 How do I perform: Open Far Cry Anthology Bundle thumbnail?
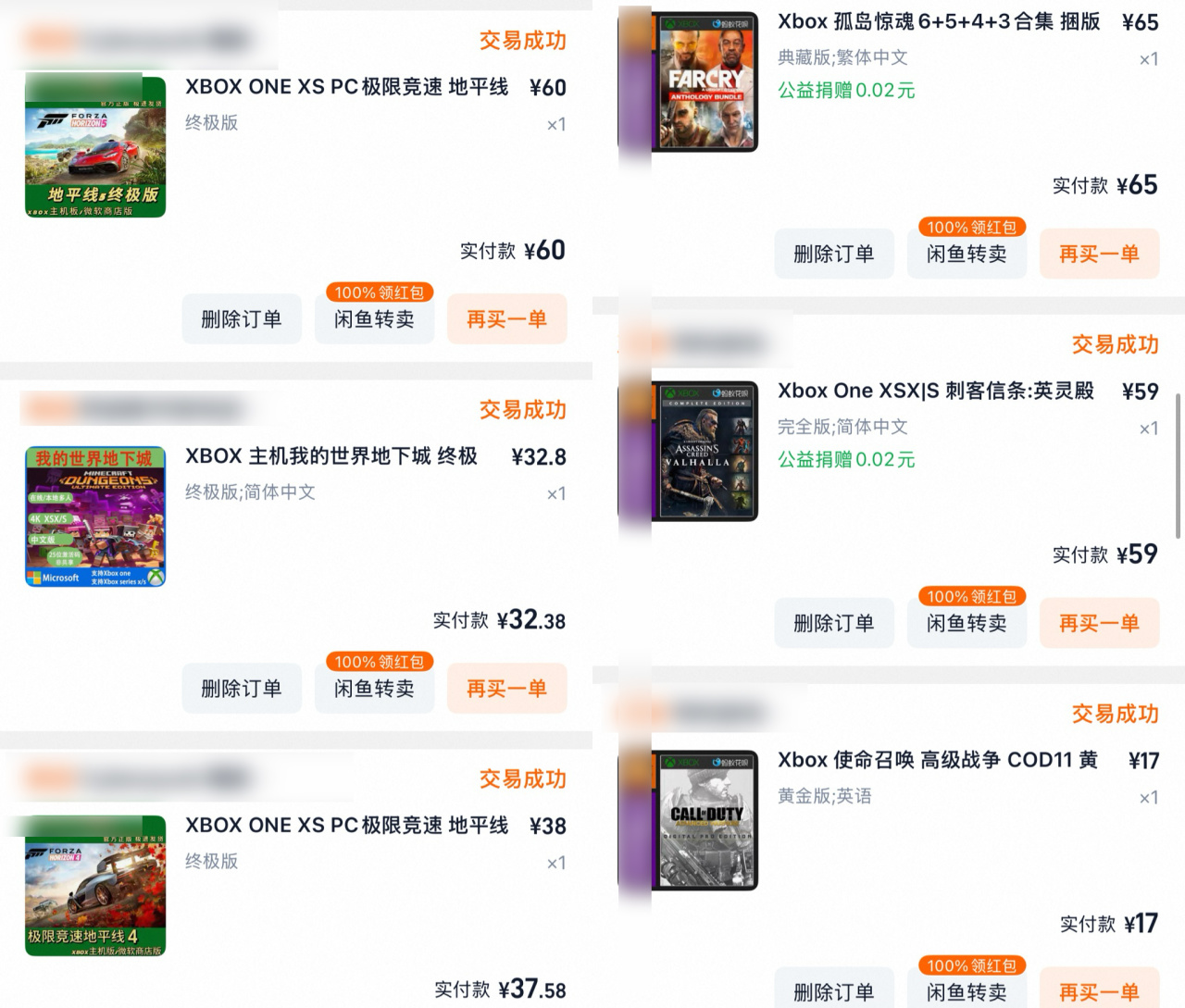[x=705, y=81]
